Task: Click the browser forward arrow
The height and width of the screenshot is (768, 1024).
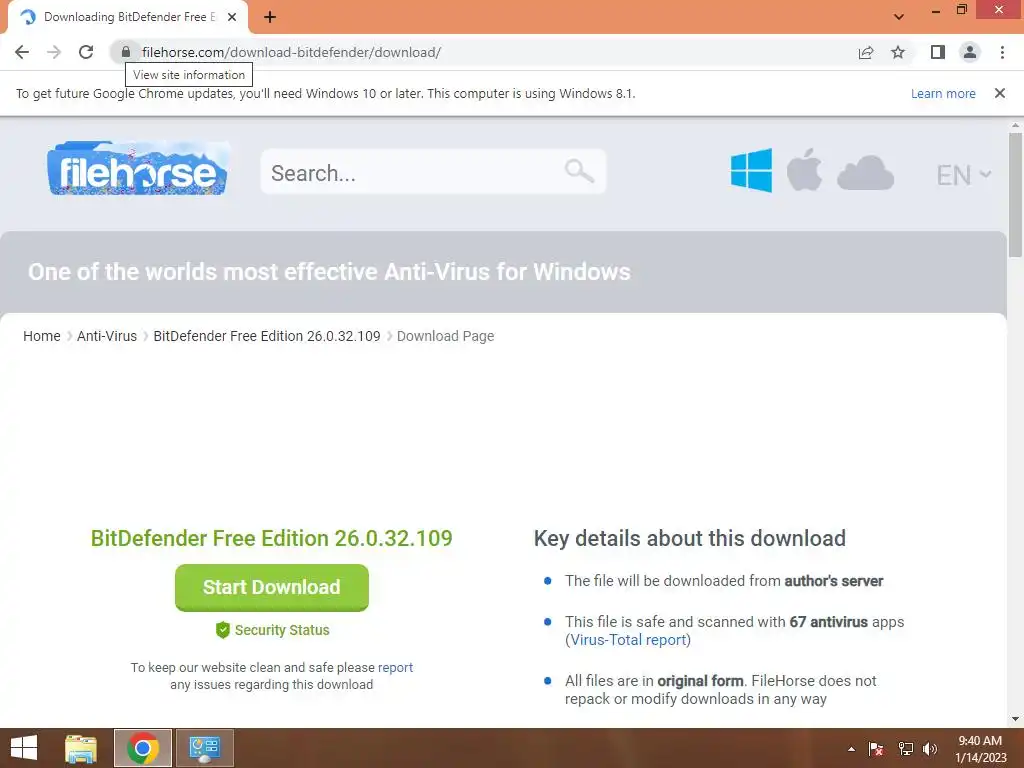Action: (54, 52)
